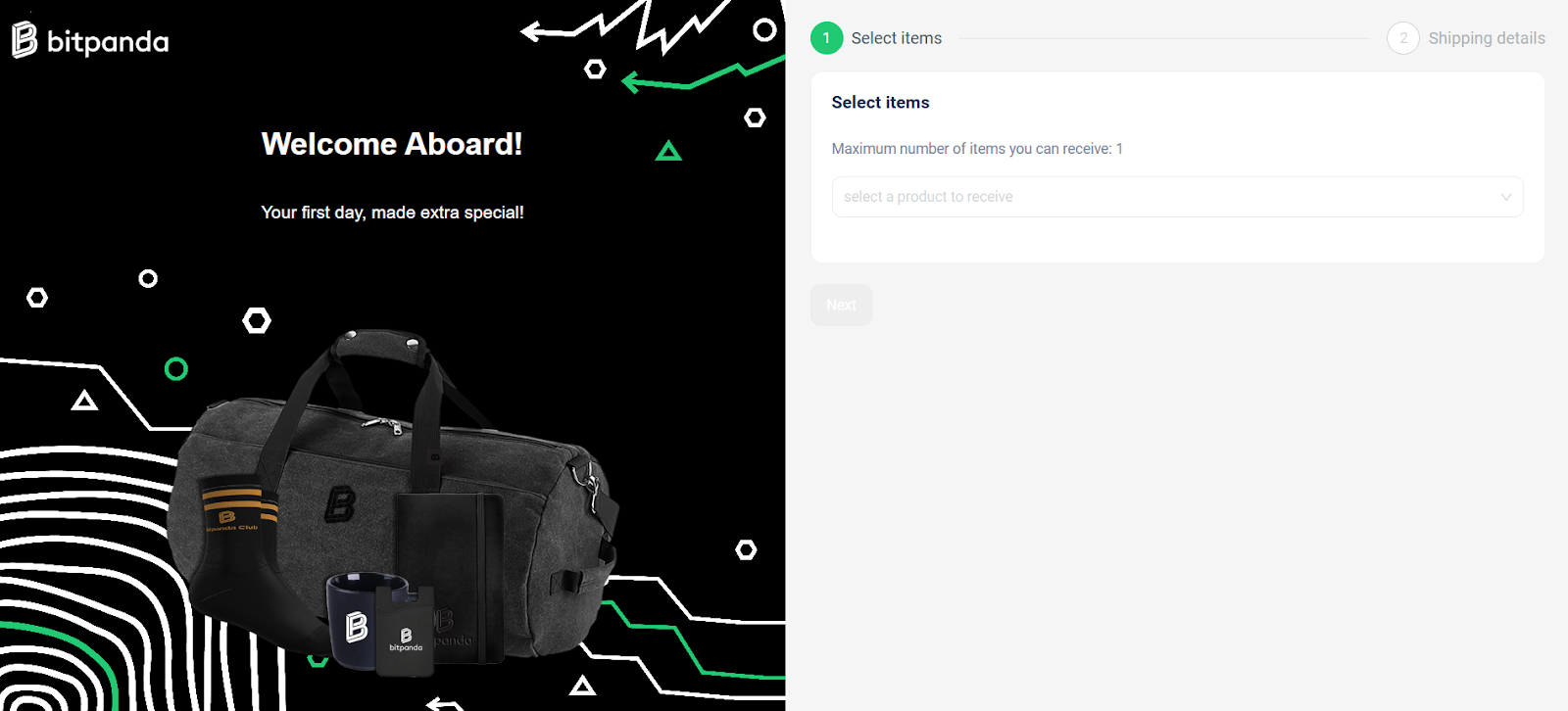Click the Bitpanda logo icon
1568x711 pixels.
24,40
